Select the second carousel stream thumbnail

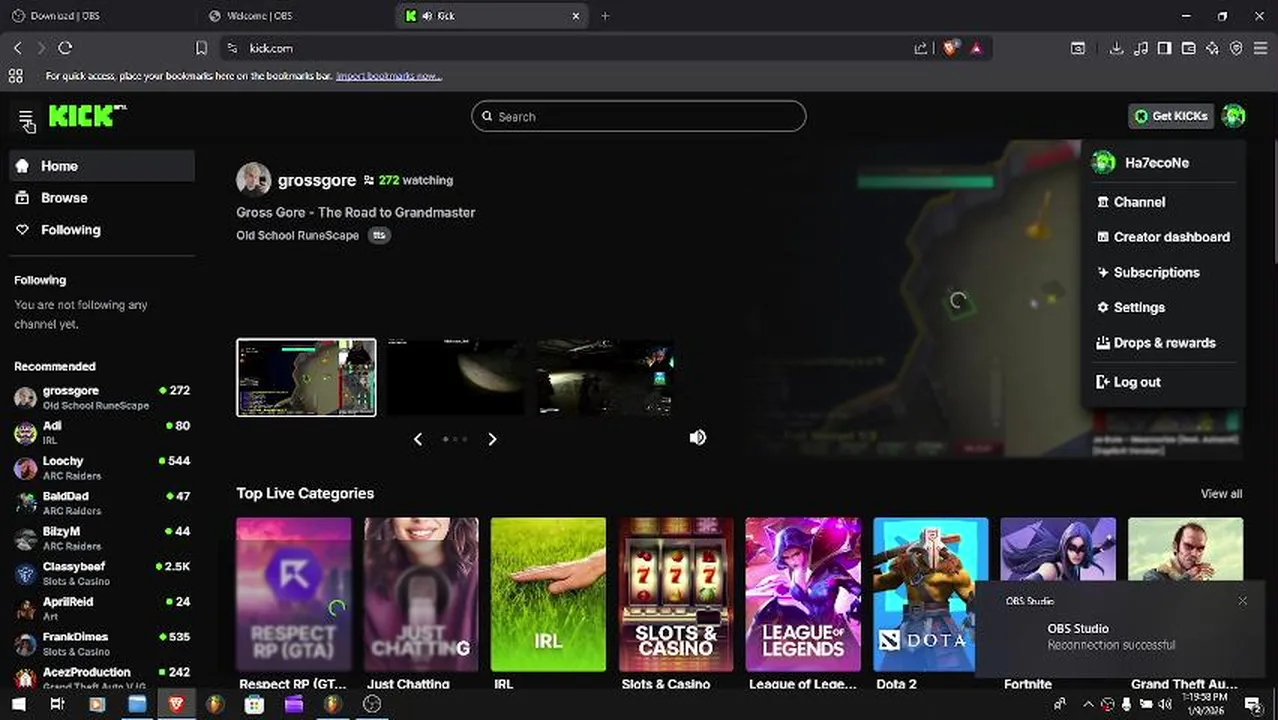coord(456,377)
